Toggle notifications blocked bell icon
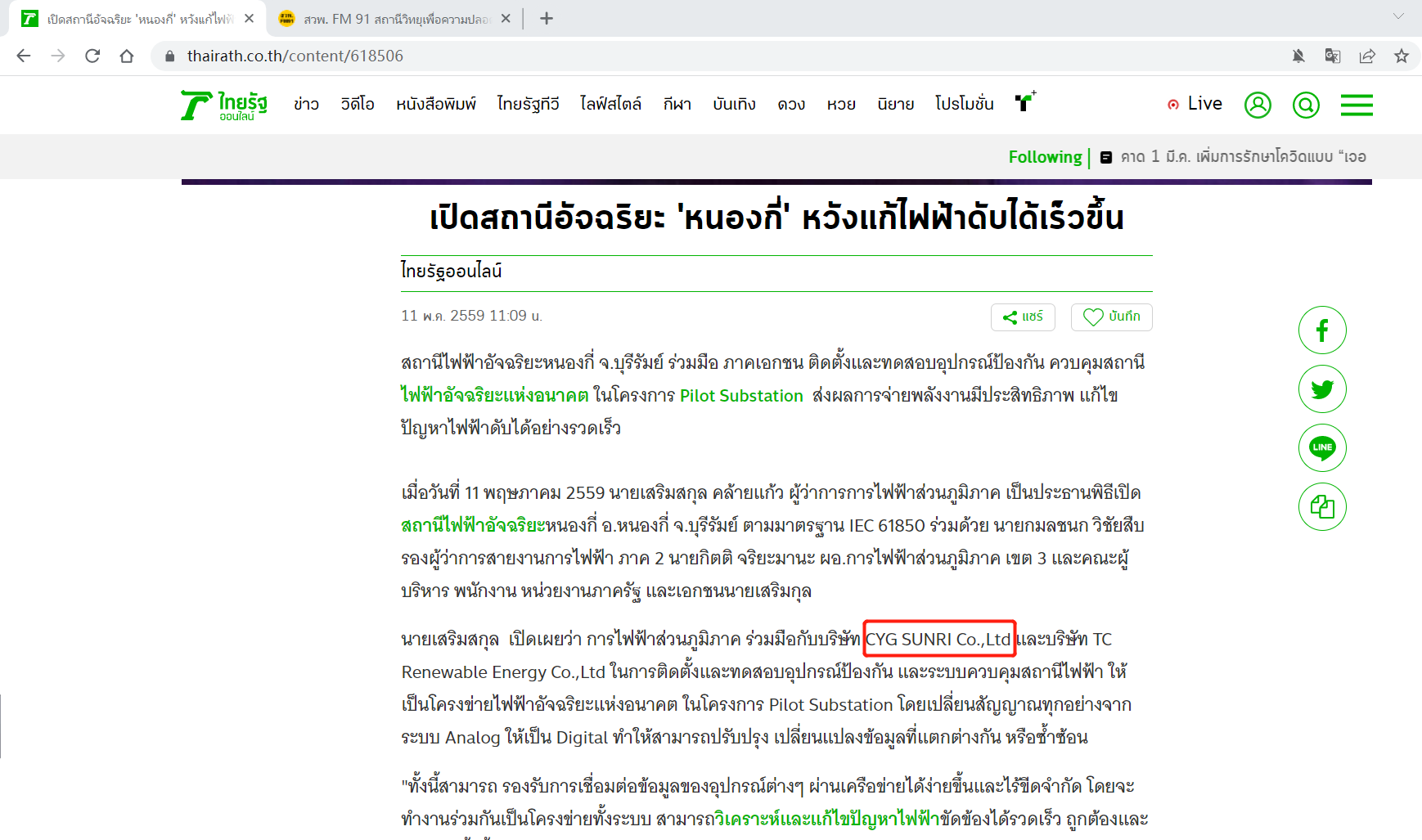The width and height of the screenshot is (1422, 840). (1298, 56)
